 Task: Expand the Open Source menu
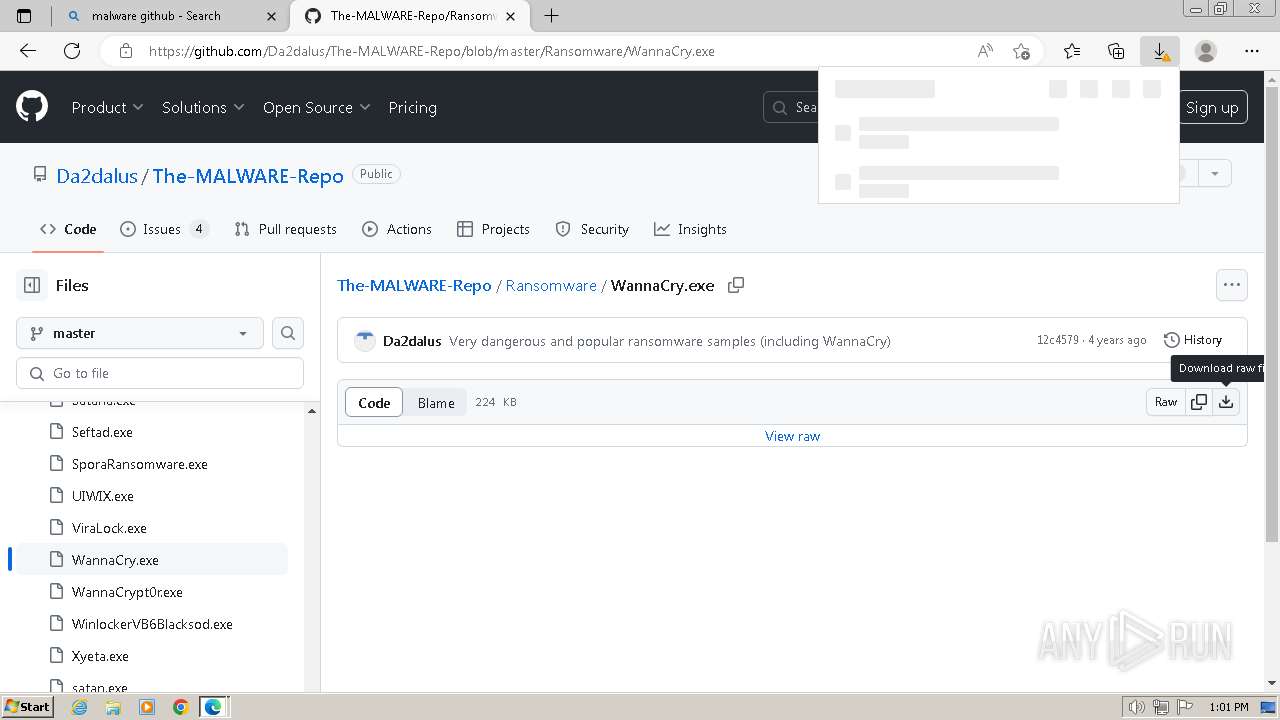coord(316,107)
